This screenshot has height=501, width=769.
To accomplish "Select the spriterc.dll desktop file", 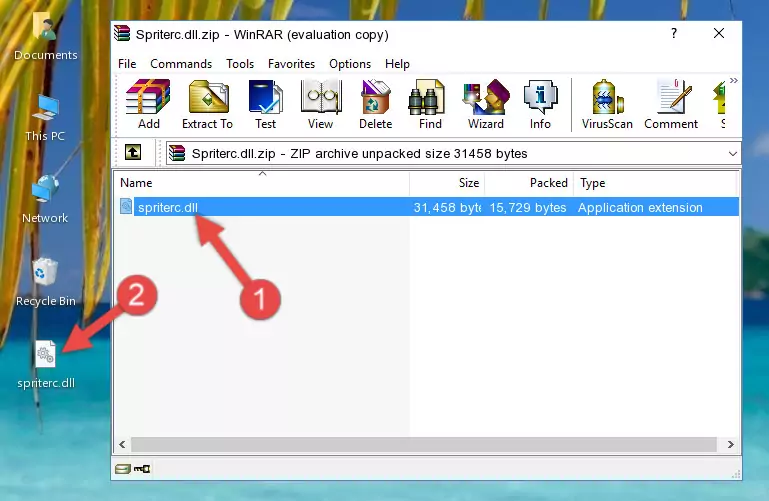I will 46,365.
